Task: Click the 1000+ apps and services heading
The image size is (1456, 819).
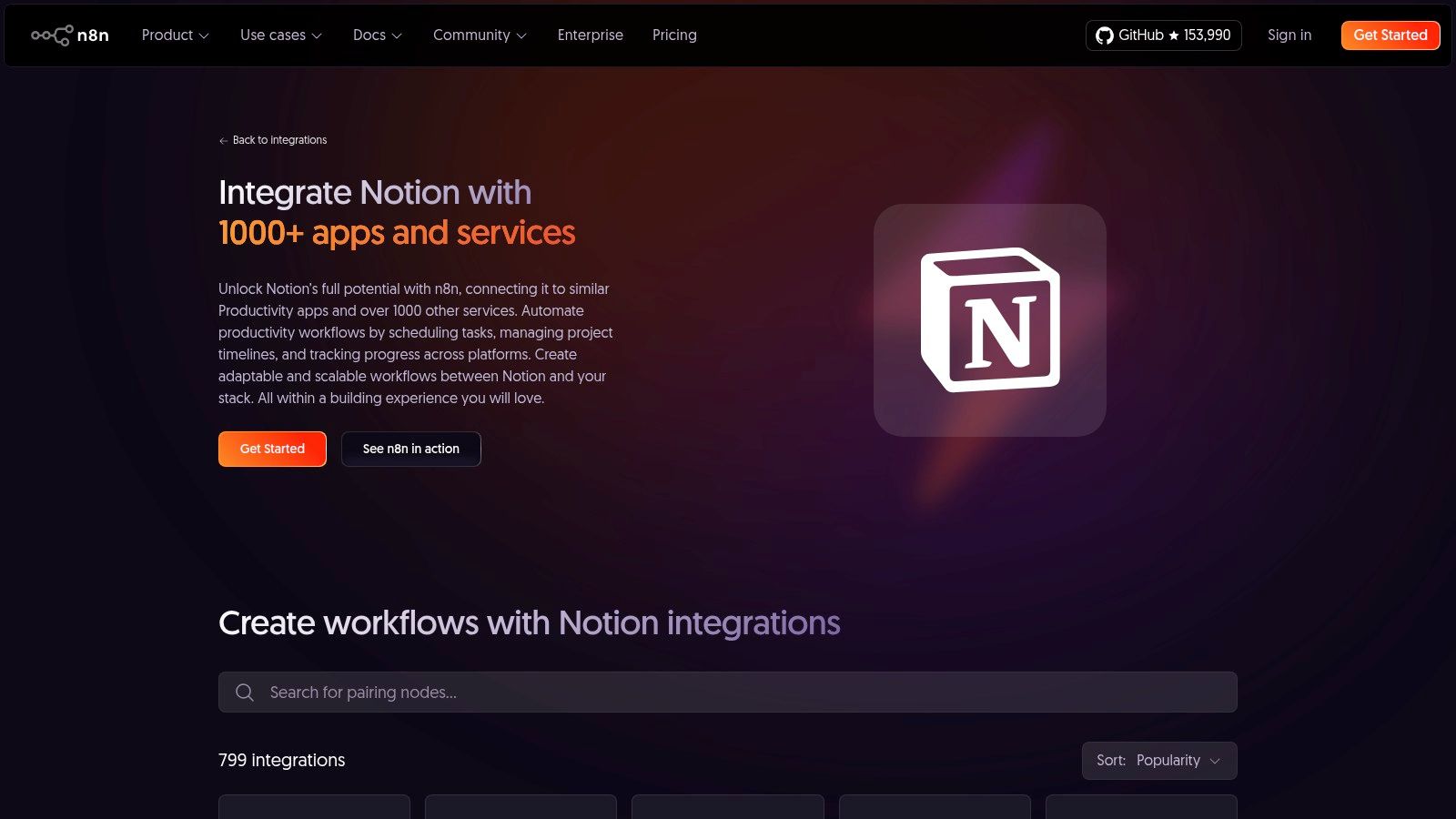Action: point(397,233)
